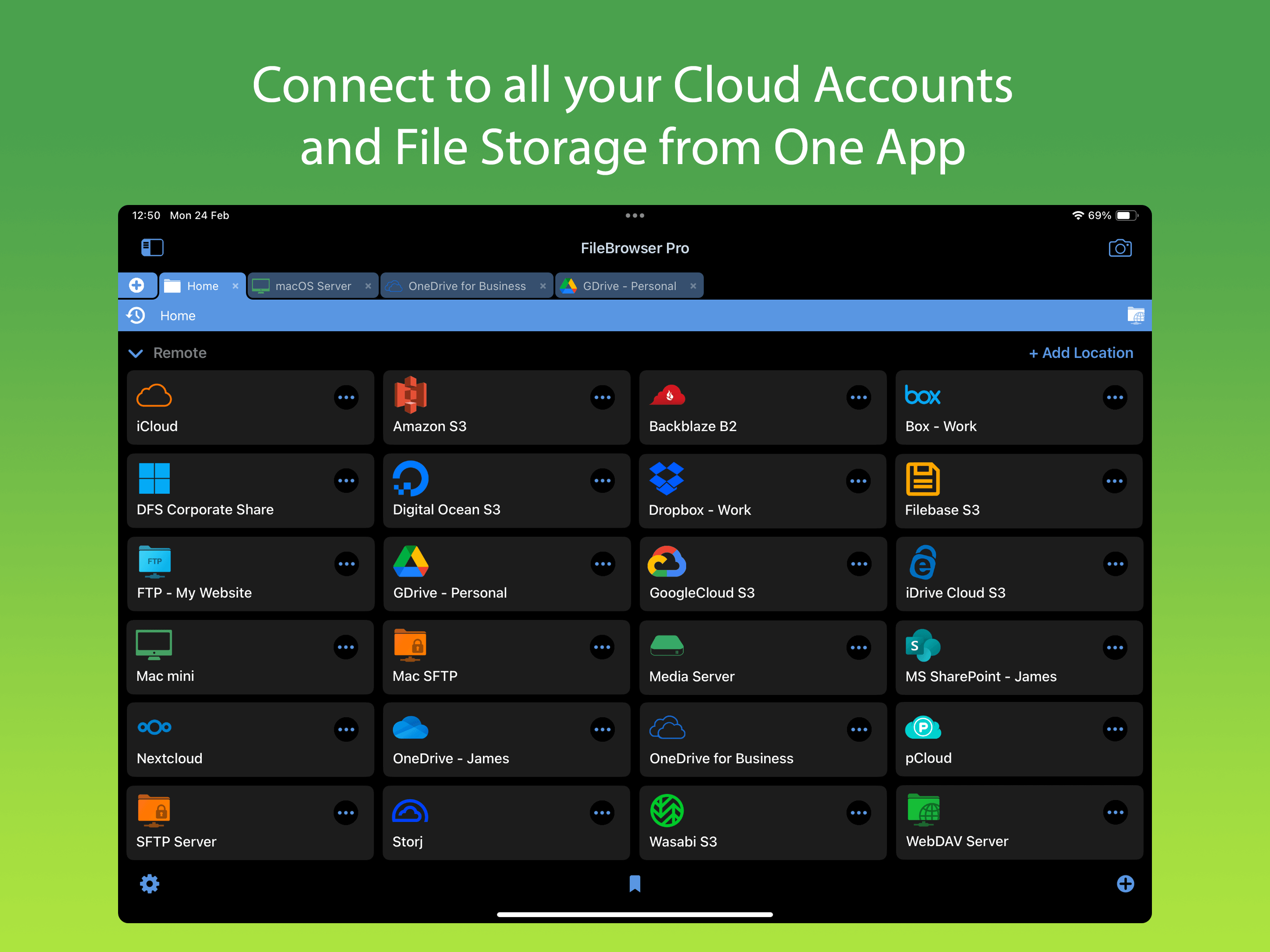Open the Box - Work logo
Screen dimensions: 1270x952
click(922, 395)
